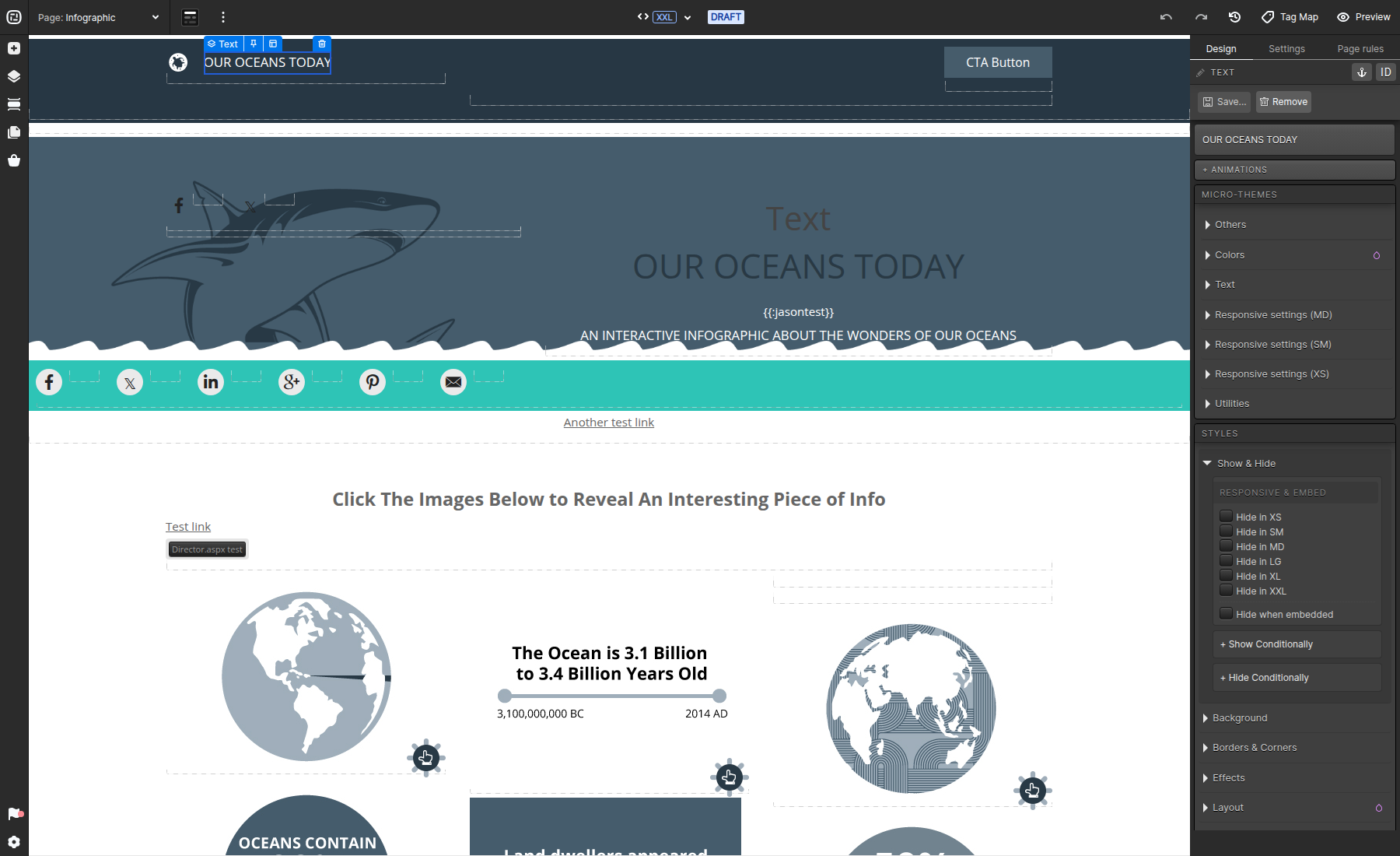The width and height of the screenshot is (1400, 856).
Task: Click the trash icon on Text toolbar
Action: 322,44
